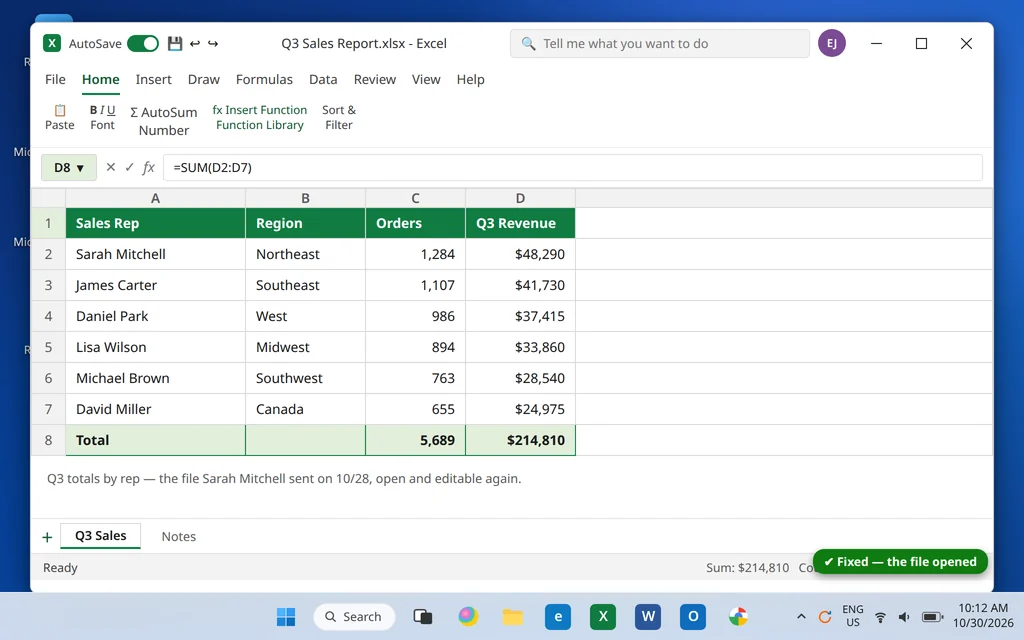Click the Sales Rep header cell
The height and width of the screenshot is (640, 1024).
155,223
